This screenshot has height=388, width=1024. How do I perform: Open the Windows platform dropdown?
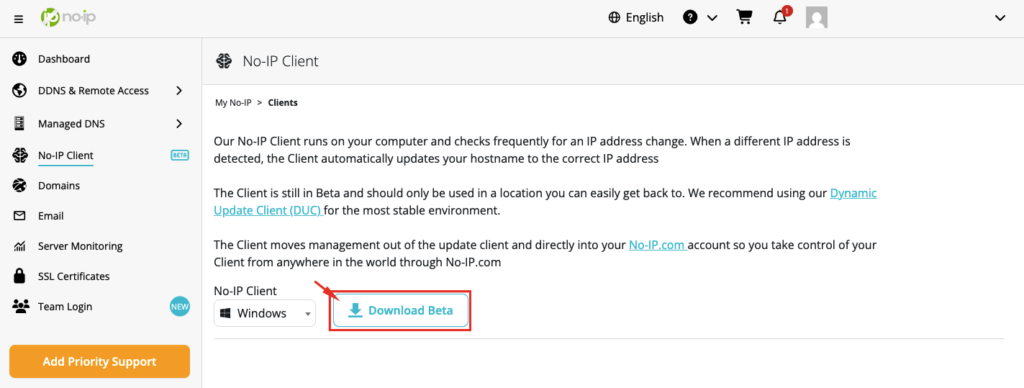click(x=264, y=314)
